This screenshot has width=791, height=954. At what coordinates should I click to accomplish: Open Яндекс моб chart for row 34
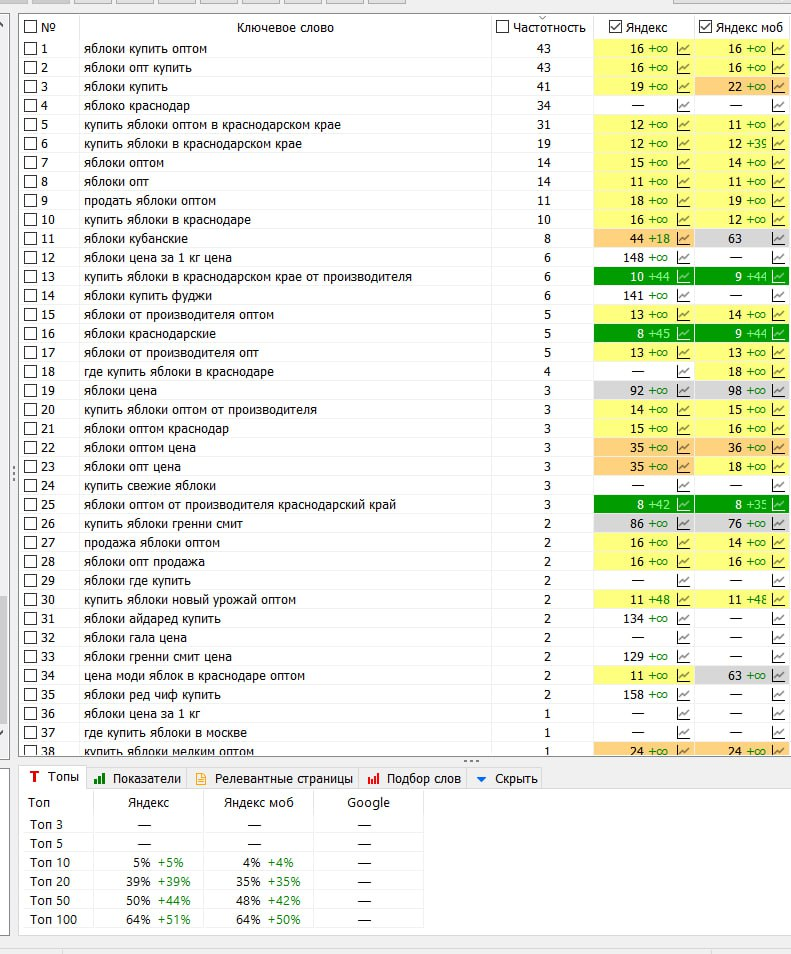tap(778, 676)
